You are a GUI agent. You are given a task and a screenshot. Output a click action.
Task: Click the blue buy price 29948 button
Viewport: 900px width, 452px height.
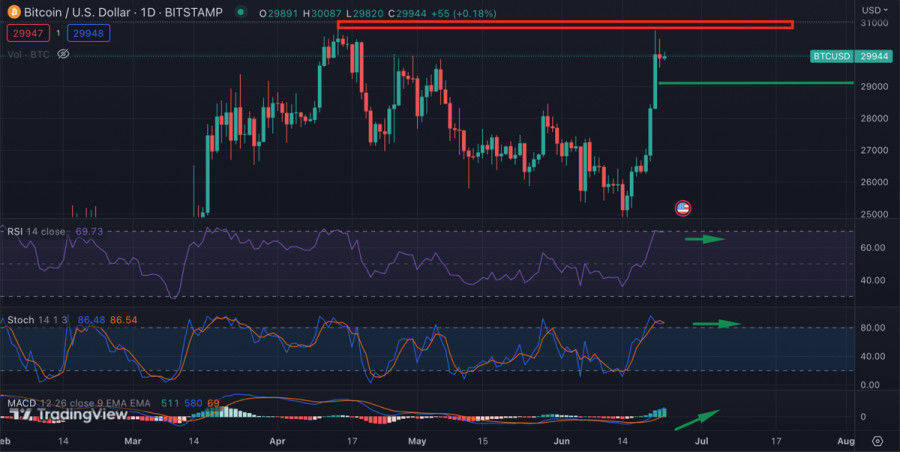coord(88,33)
